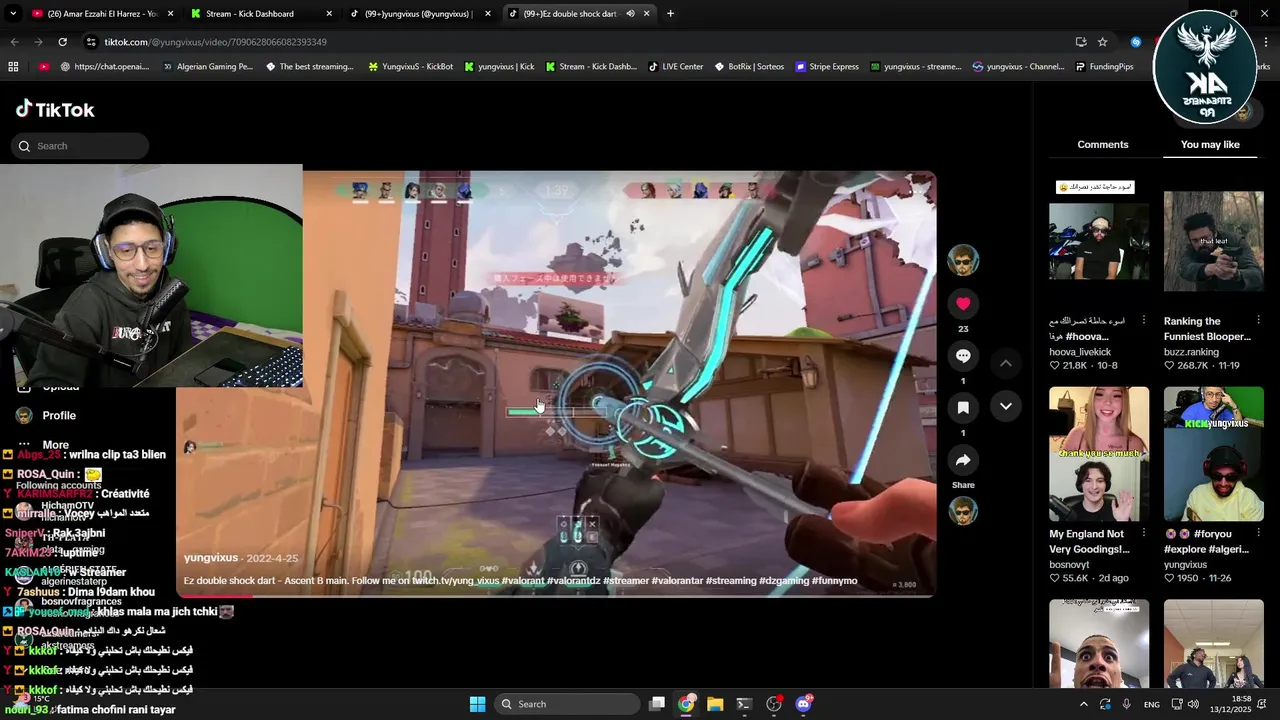Screen dimensions: 1280x720
Task: Switch to the You may like tab
Action: [x=1210, y=145]
